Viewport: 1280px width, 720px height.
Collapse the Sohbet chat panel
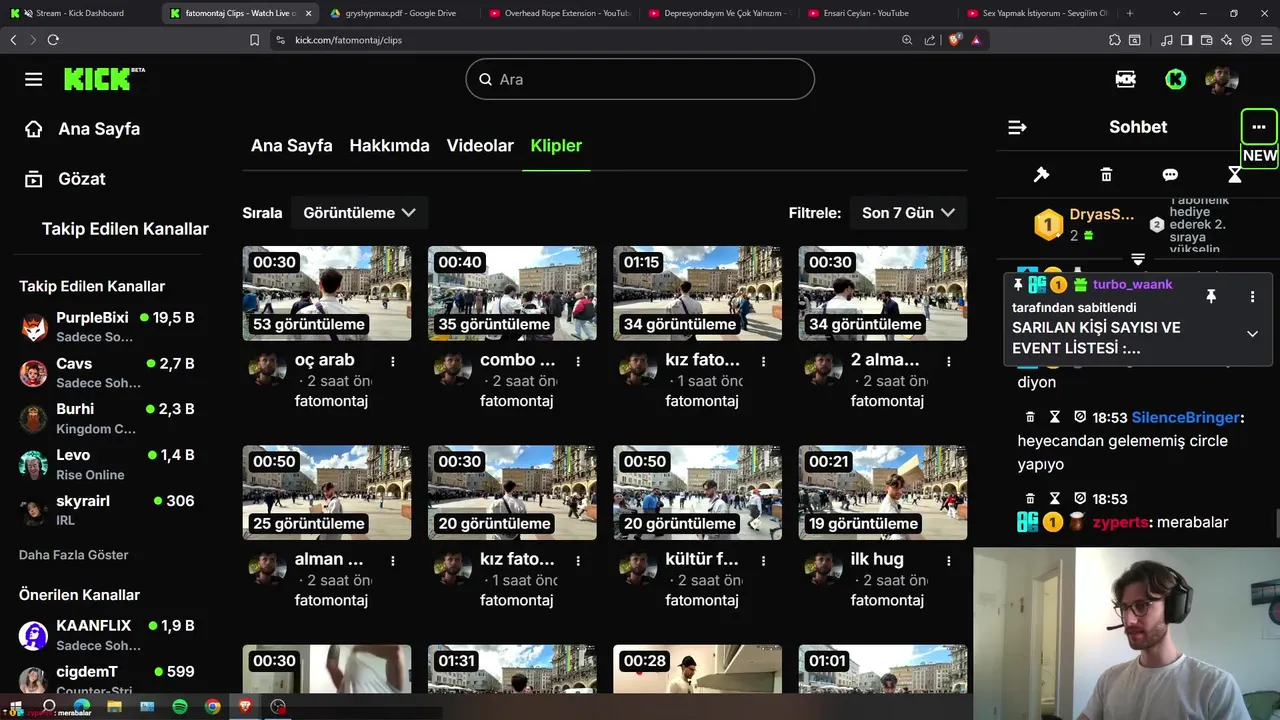click(x=1017, y=127)
